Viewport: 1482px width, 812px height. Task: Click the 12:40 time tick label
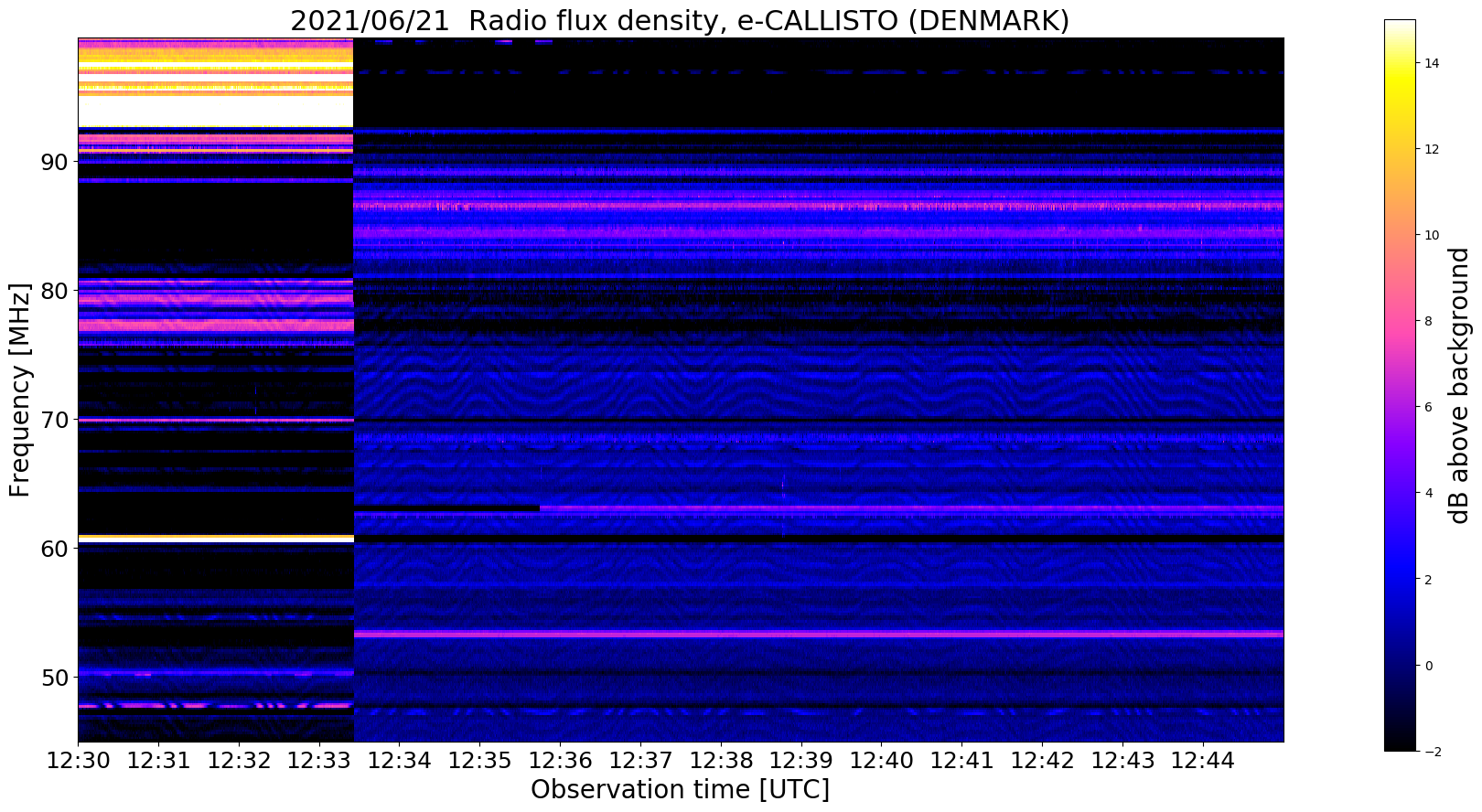[x=882, y=761]
